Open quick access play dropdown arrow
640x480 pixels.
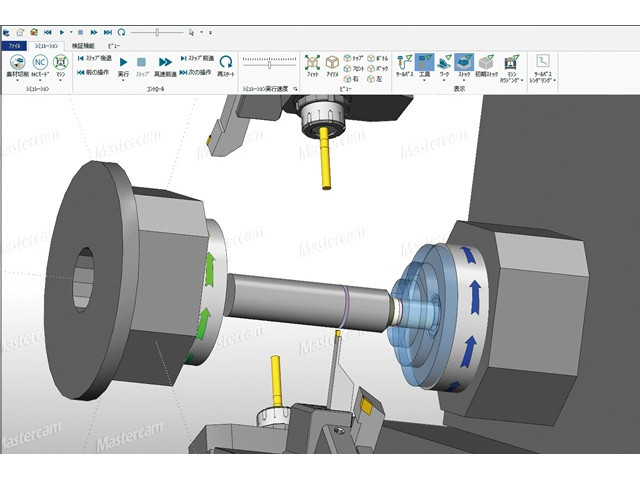click(x=71, y=32)
